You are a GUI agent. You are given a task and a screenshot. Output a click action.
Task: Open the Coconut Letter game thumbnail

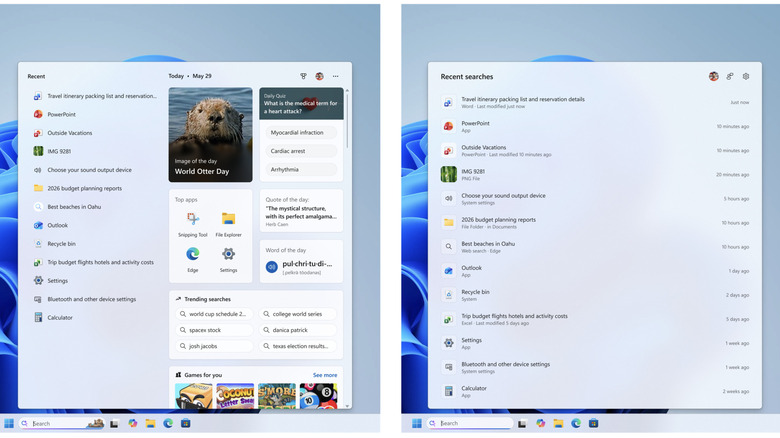pos(235,396)
